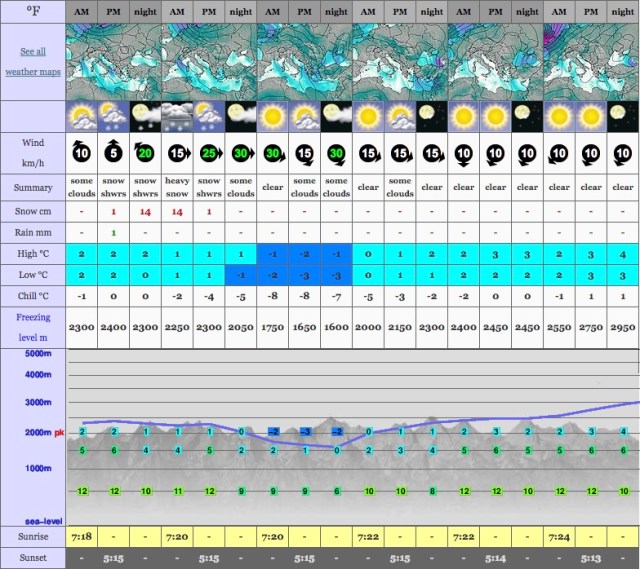Click the green 8 chart temperature marker

pyautogui.click(x=433, y=491)
